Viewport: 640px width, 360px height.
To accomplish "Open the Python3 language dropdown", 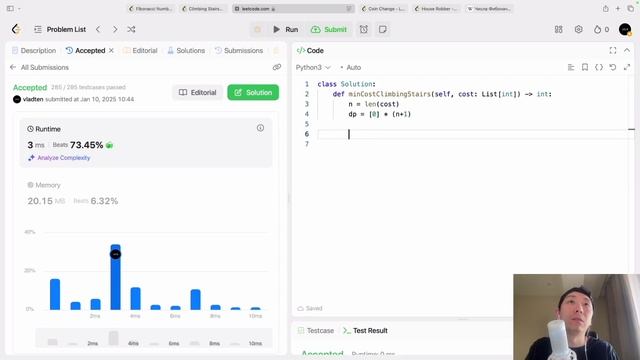I will click(313, 67).
